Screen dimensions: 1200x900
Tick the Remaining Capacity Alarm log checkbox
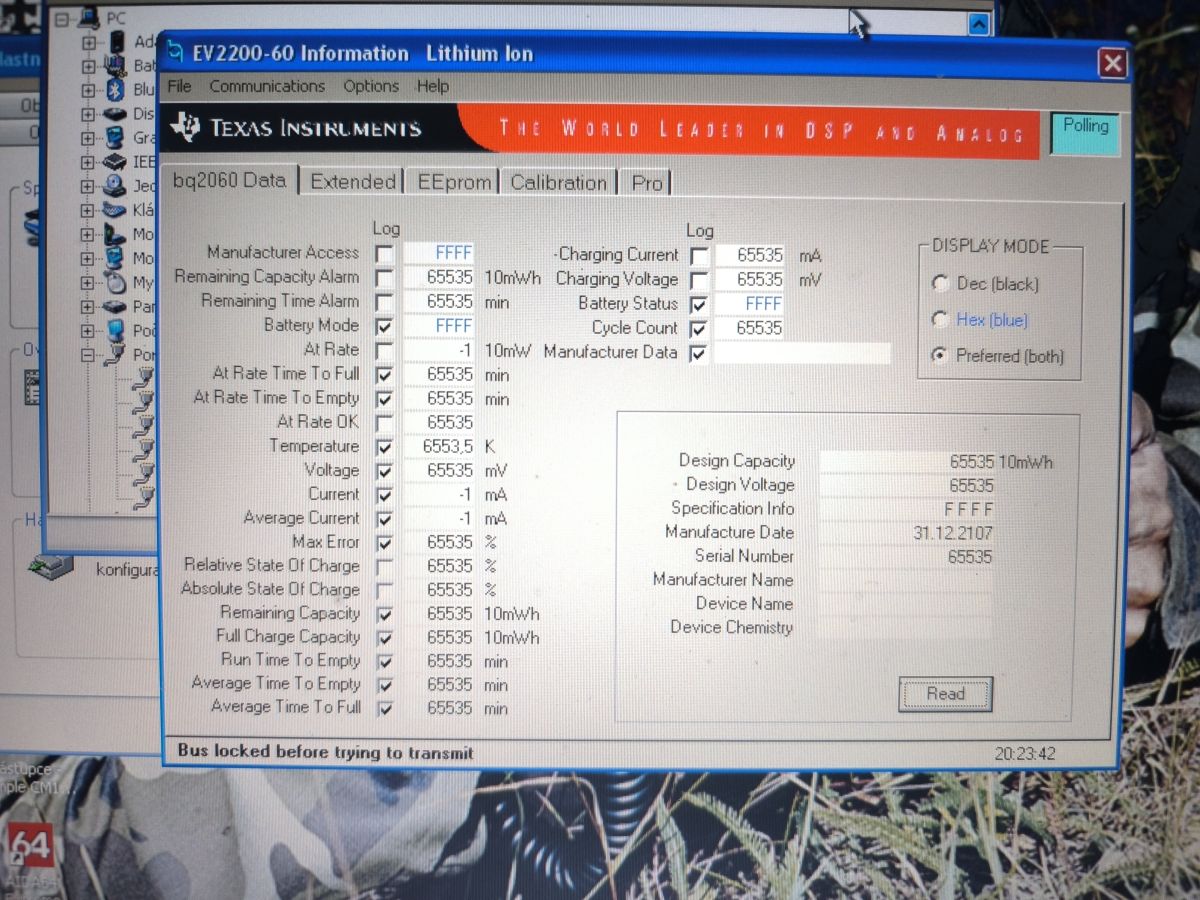[x=384, y=278]
